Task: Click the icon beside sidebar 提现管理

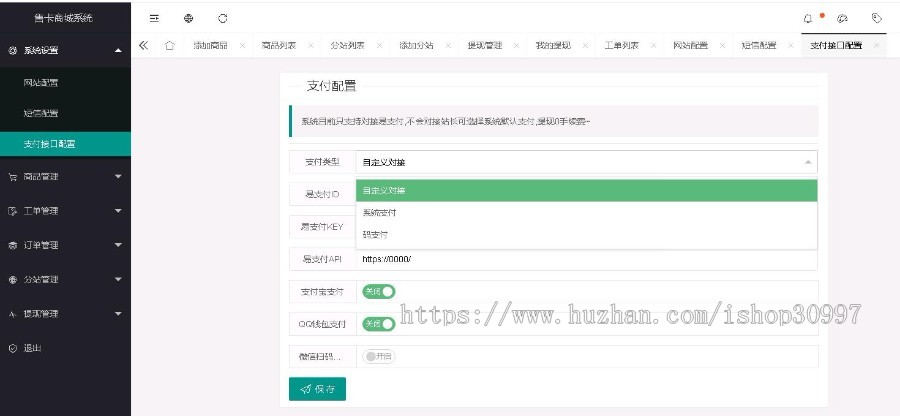Action: [x=13, y=314]
